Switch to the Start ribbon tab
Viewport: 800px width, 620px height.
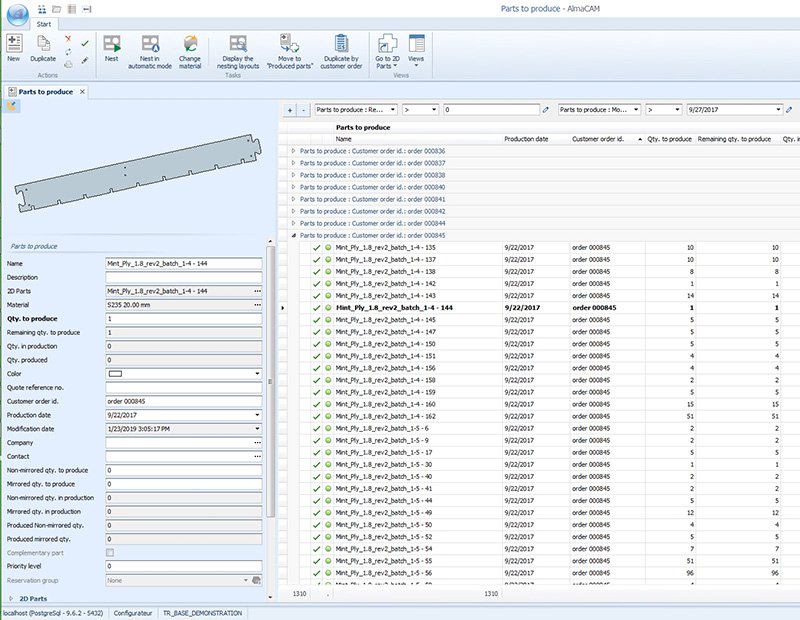(42, 23)
